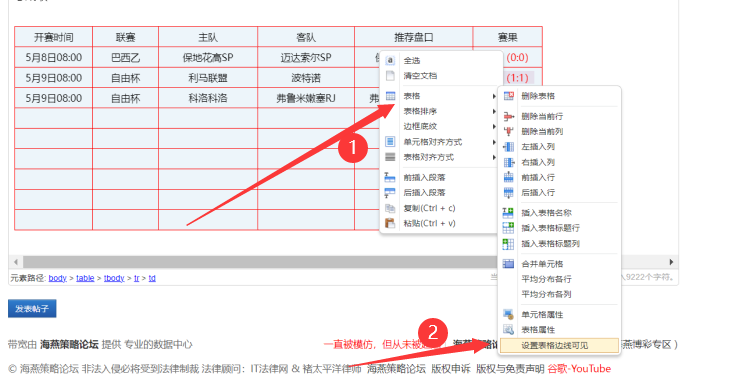This screenshot has height=377, width=743.
Task: Choose the 左插入列 (insert column left) icon
Action: pos(508,147)
